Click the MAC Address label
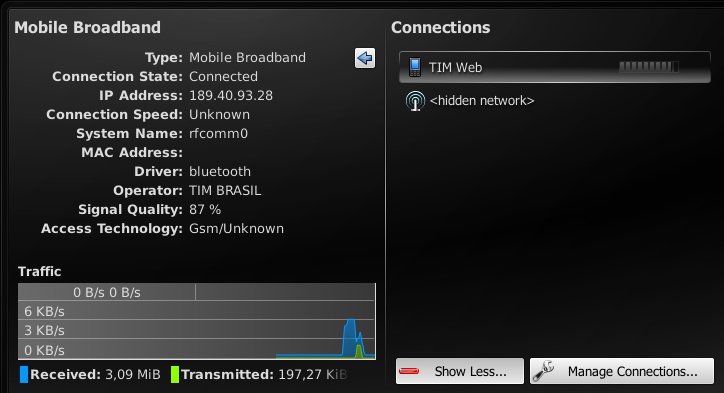The width and height of the screenshot is (724, 393). tap(132, 152)
